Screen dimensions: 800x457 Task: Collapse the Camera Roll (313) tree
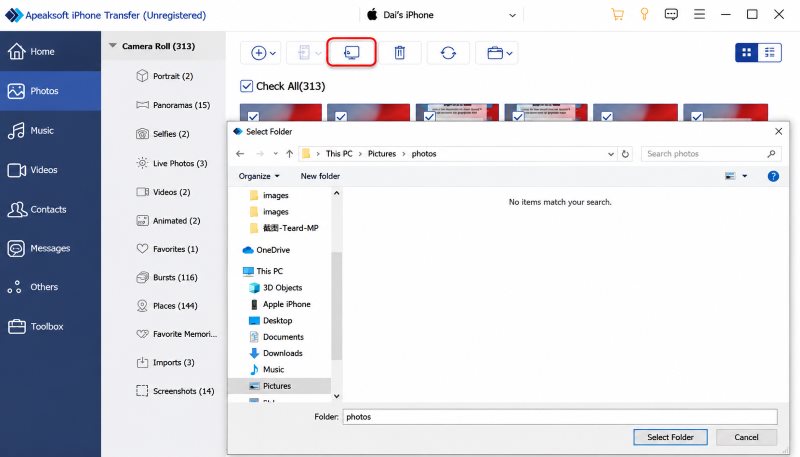click(112, 46)
